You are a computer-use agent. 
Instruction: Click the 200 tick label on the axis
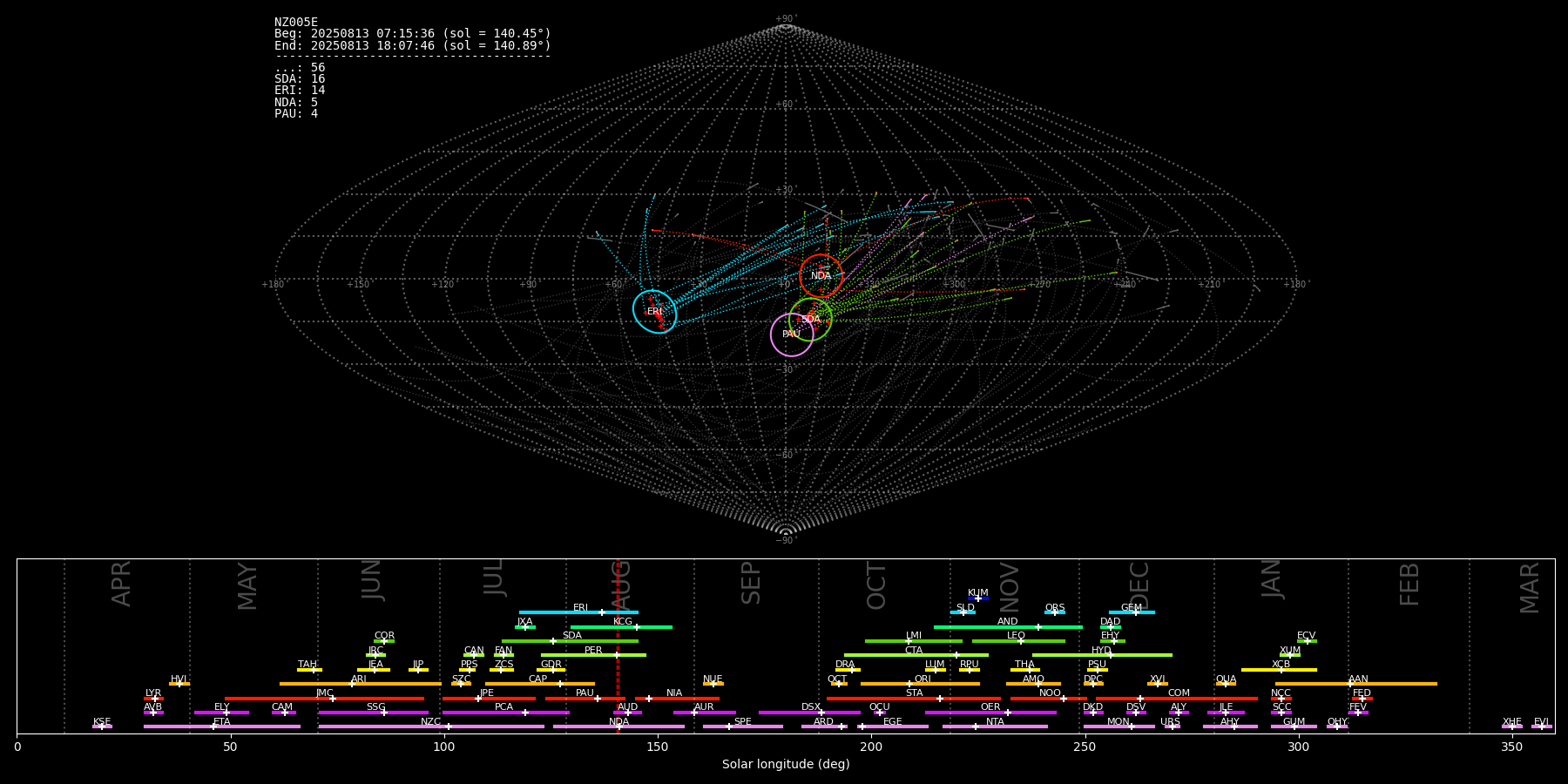pos(871,747)
